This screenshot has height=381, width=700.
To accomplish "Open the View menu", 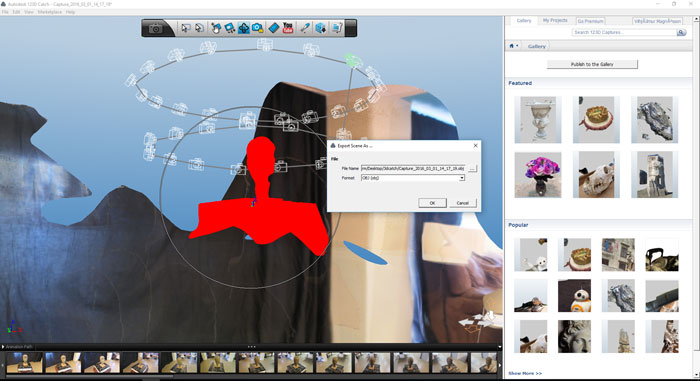I will (x=29, y=12).
